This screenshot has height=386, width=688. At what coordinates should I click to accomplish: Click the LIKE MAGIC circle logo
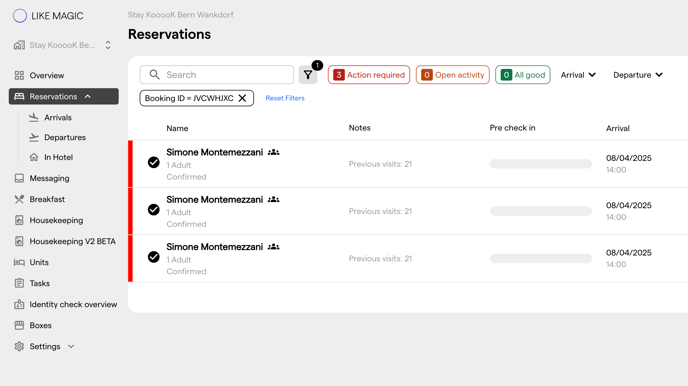coord(20,16)
